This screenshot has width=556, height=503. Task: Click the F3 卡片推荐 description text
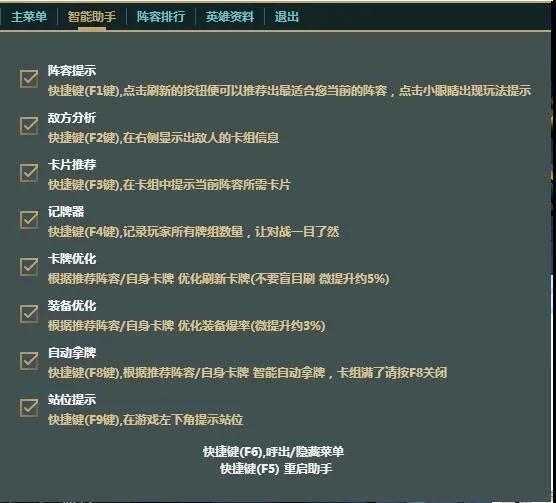[x=169, y=185]
